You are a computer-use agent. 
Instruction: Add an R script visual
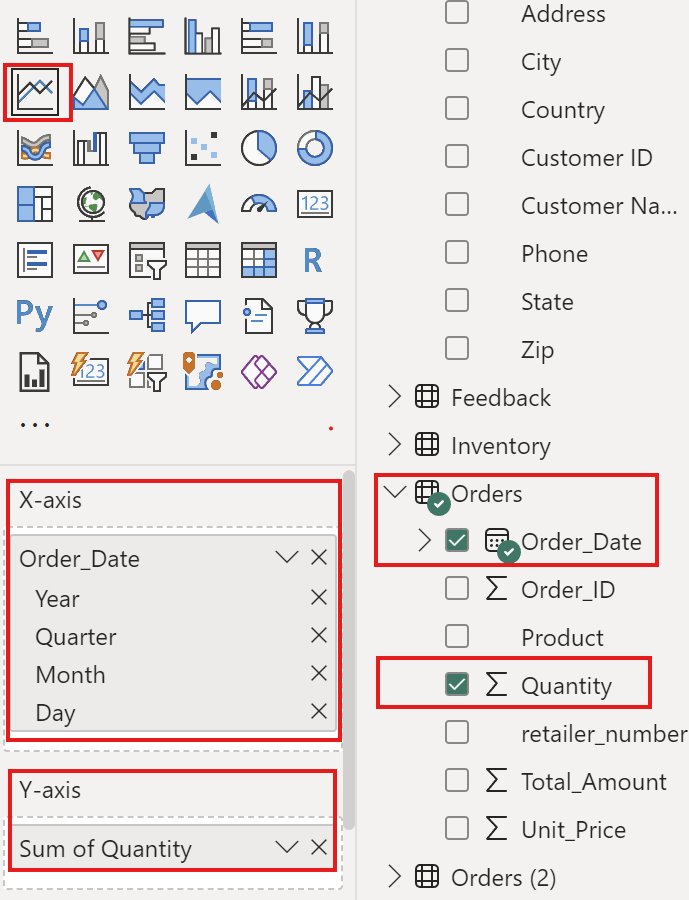pos(314,260)
